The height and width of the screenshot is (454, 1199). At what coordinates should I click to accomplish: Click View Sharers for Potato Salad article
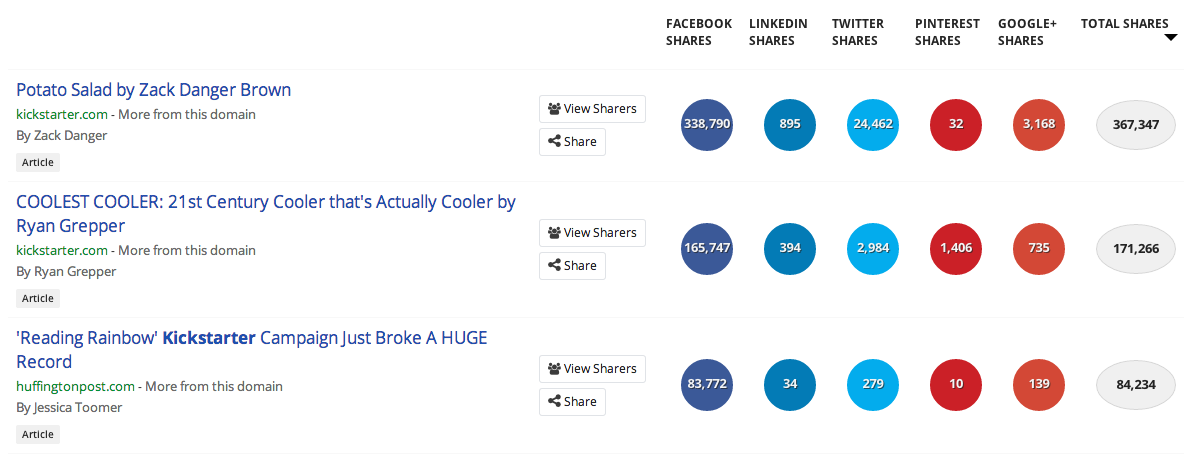(592, 109)
